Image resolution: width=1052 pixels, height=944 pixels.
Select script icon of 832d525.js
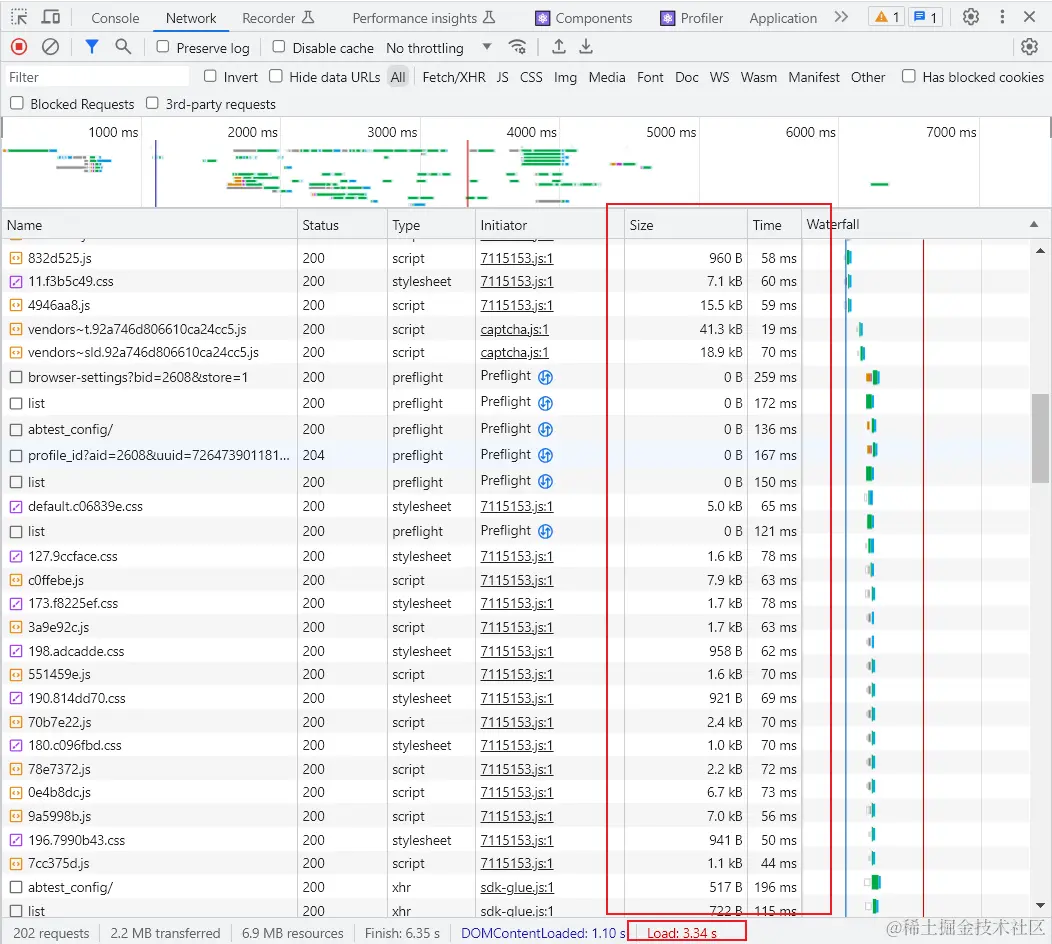(16, 258)
